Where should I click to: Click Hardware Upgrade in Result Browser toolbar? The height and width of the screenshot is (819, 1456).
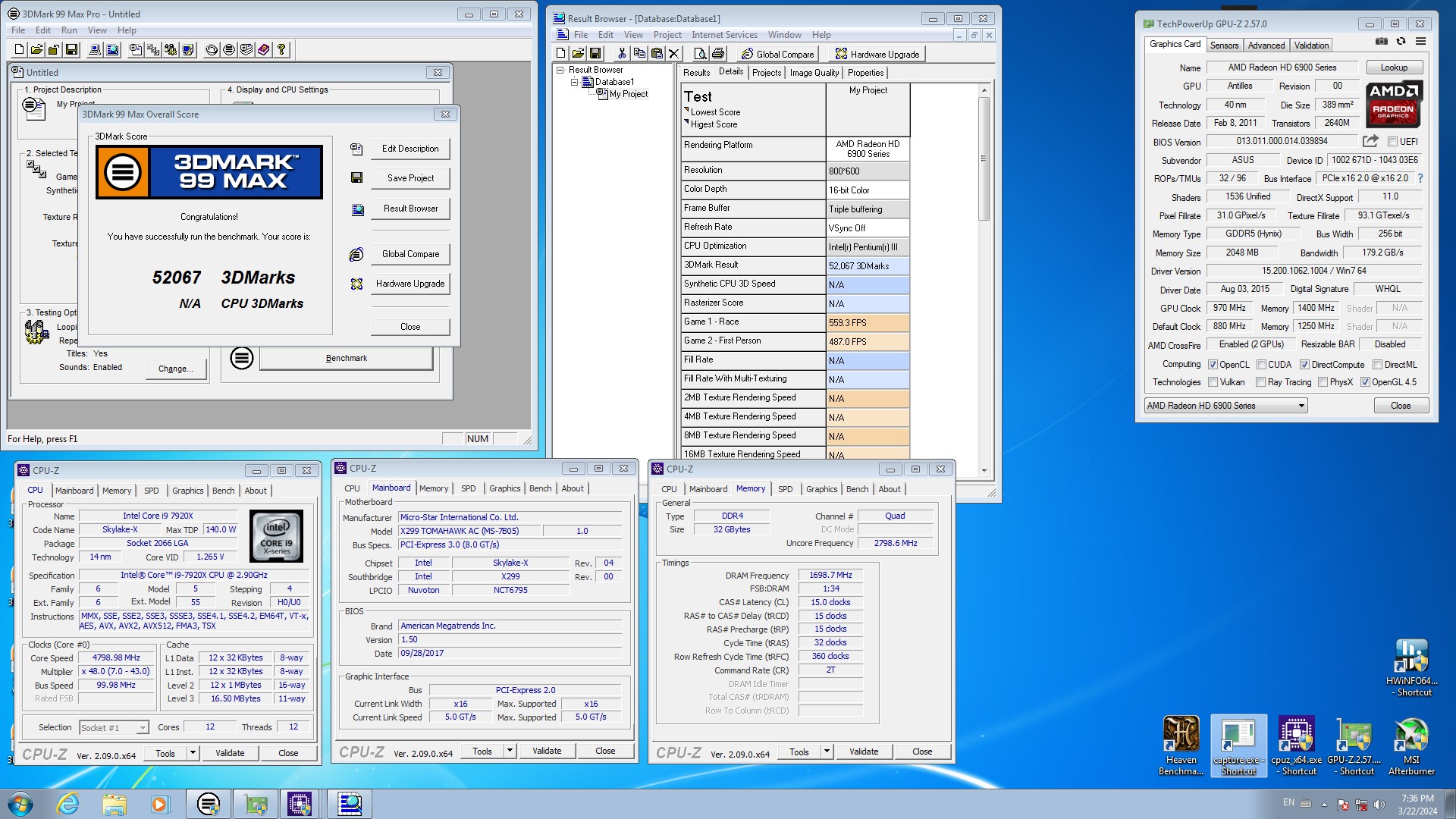click(877, 54)
